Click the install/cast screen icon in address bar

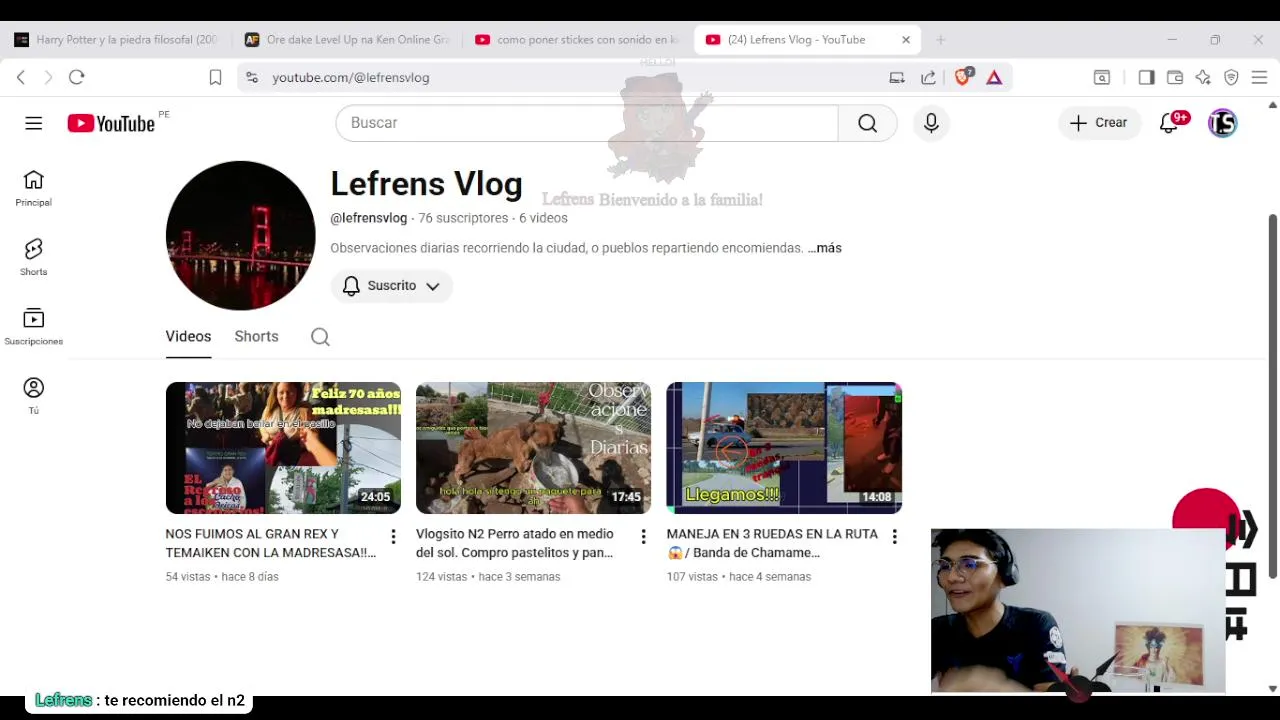click(897, 77)
